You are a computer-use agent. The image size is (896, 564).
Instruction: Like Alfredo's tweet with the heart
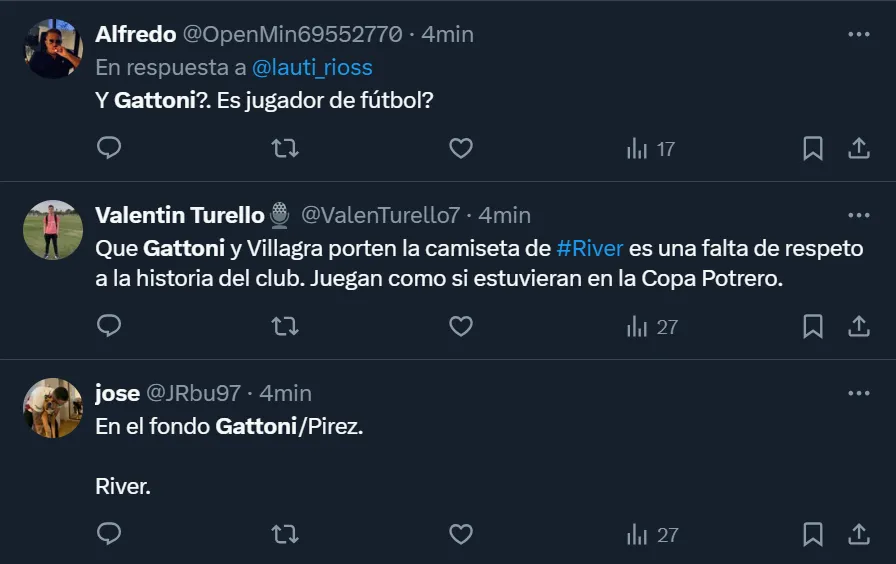pyautogui.click(x=460, y=149)
